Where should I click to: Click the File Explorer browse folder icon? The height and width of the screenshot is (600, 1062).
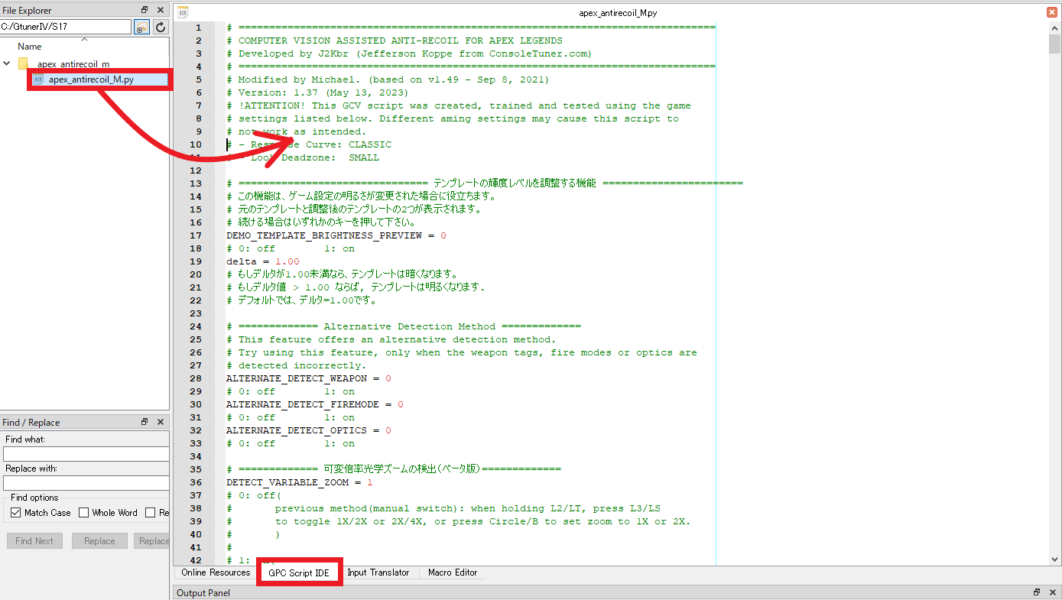142,27
